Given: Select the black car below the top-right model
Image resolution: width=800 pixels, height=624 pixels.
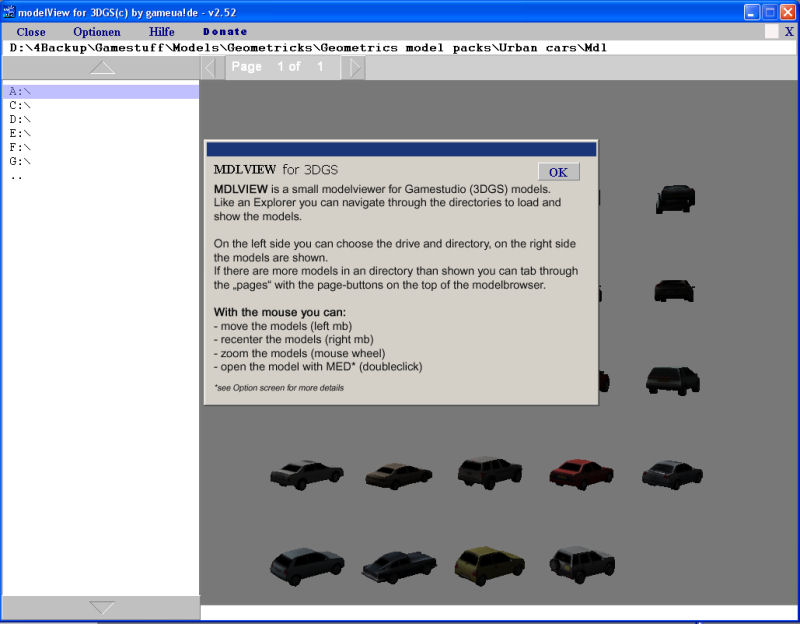Looking at the screenshot, I should [x=674, y=290].
